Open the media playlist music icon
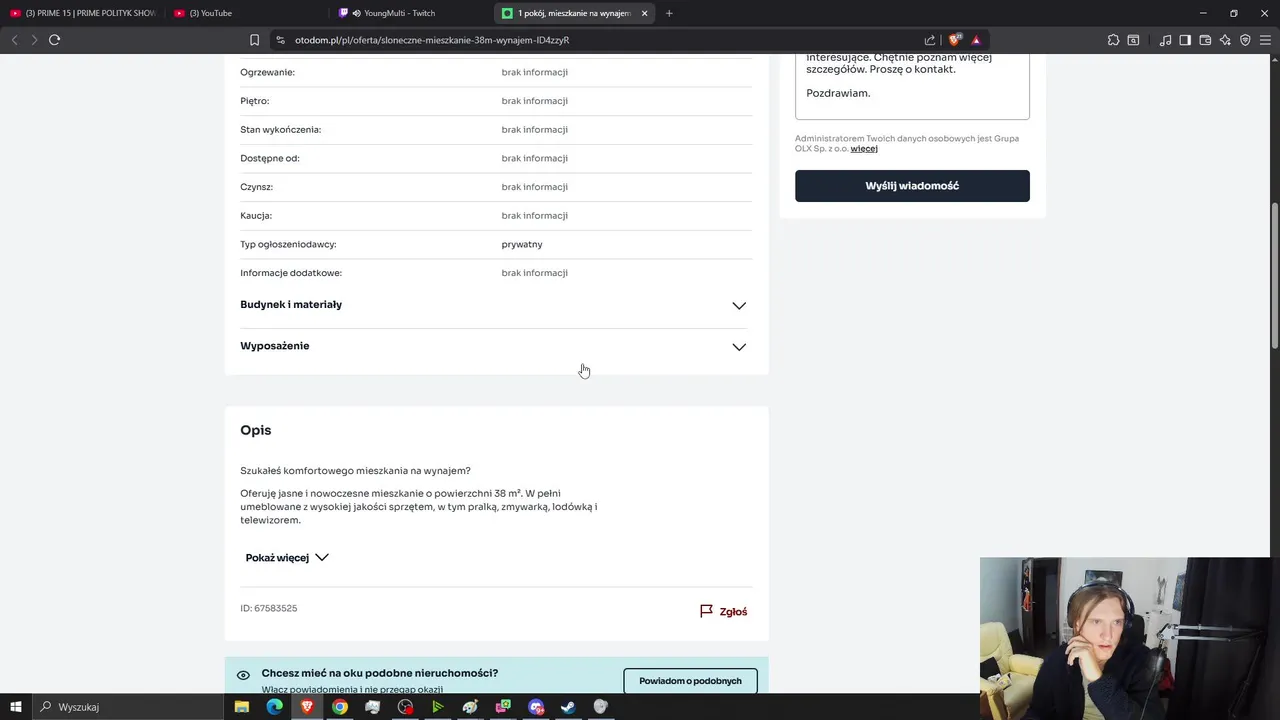 pyautogui.click(x=1165, y=40)
